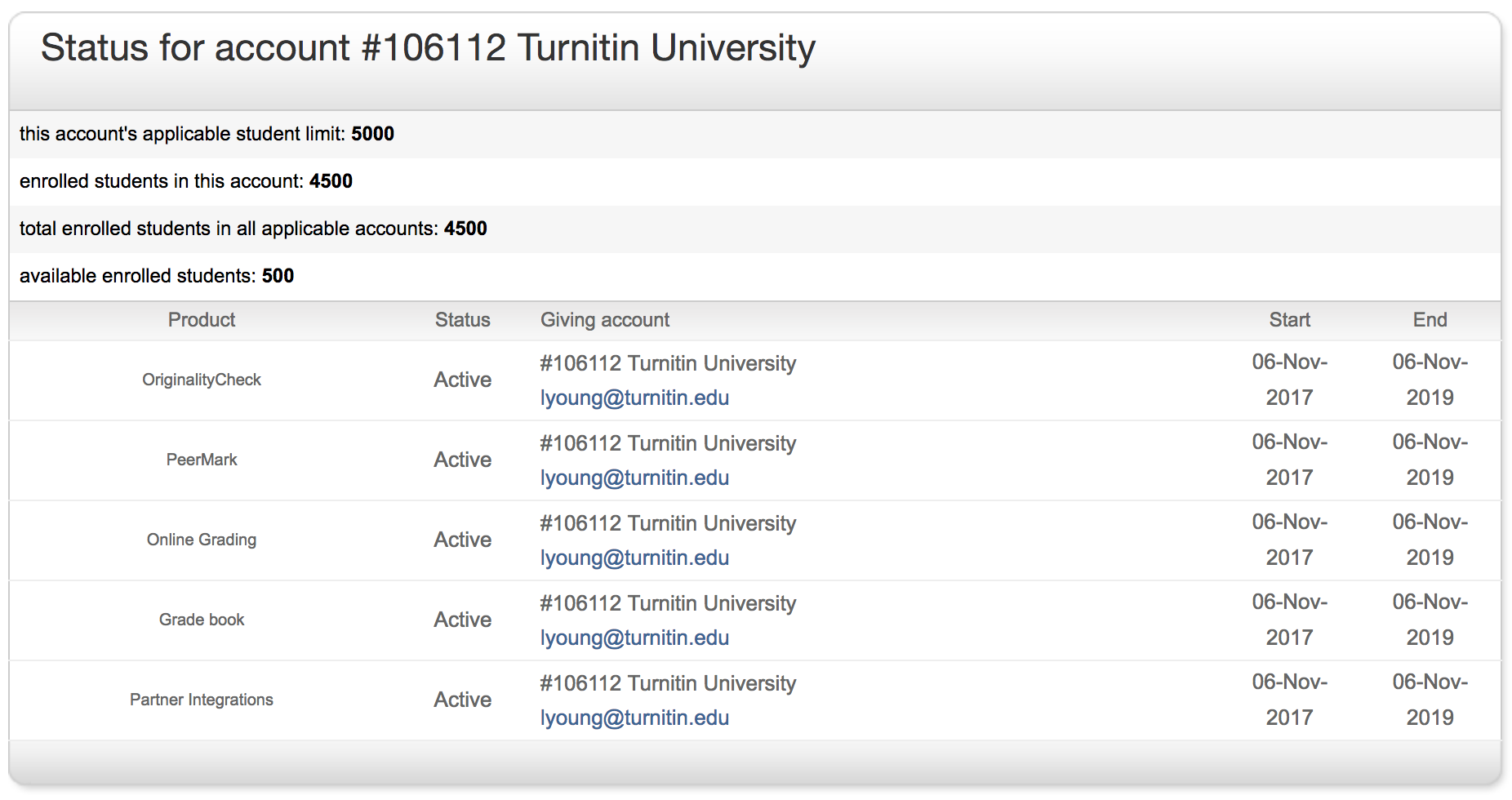Click the page title Status for account
1512x800 pixels.
[428, 47]
